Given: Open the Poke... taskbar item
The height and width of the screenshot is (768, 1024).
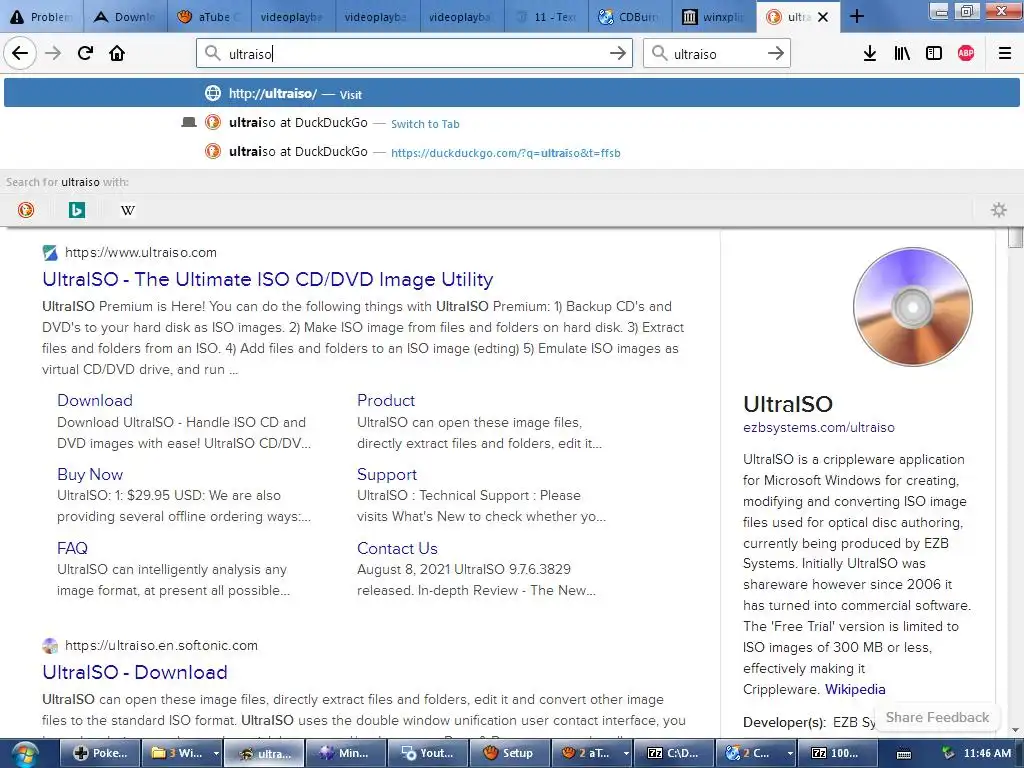Looking at the screenshot, I should (x=99, y=753).
